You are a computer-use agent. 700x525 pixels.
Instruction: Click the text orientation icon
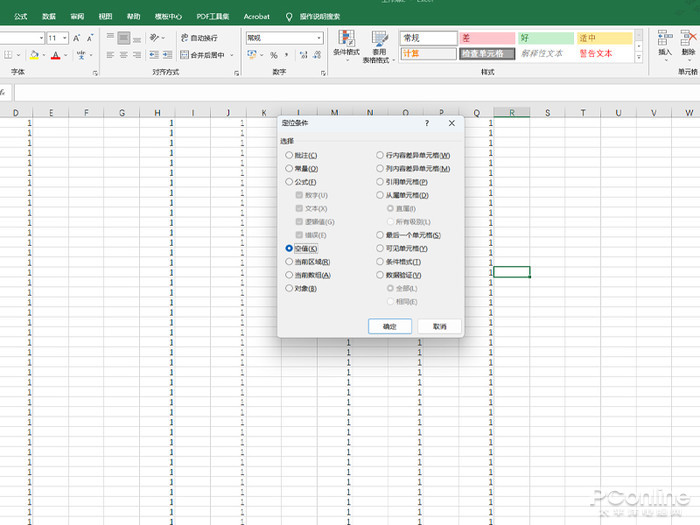coord(154,38)
